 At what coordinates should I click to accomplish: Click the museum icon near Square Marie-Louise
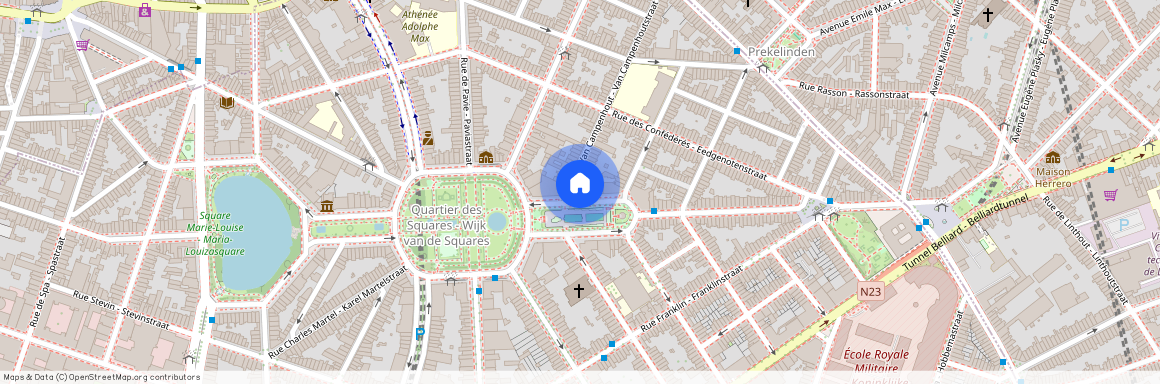click(x=327, y=206)
